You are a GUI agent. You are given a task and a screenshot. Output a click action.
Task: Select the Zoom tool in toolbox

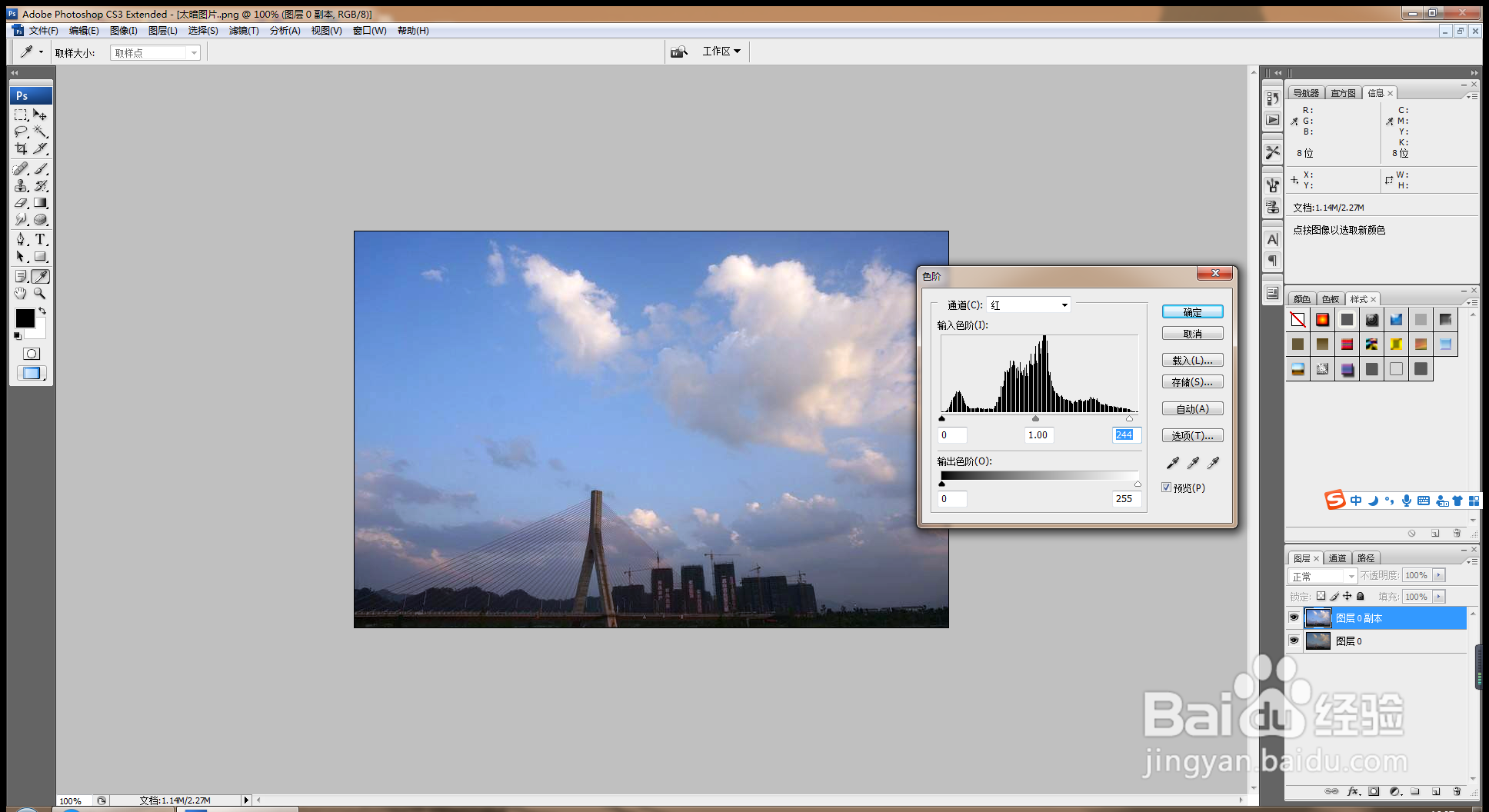[40, 293]
